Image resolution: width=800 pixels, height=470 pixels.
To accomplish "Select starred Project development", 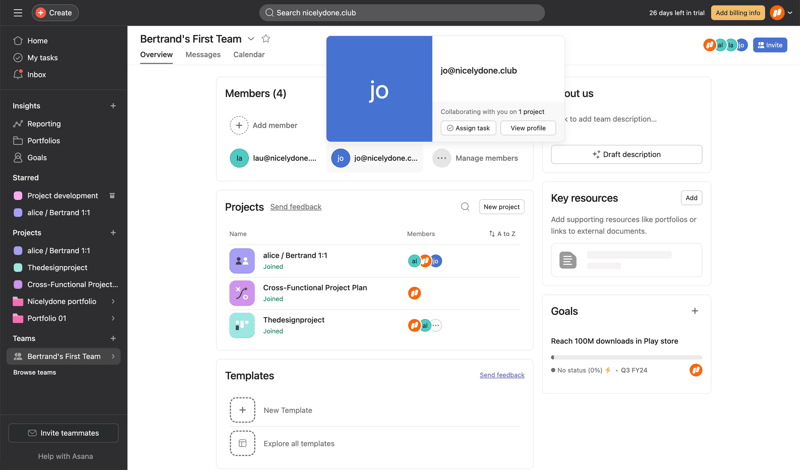I will point(62,195).
